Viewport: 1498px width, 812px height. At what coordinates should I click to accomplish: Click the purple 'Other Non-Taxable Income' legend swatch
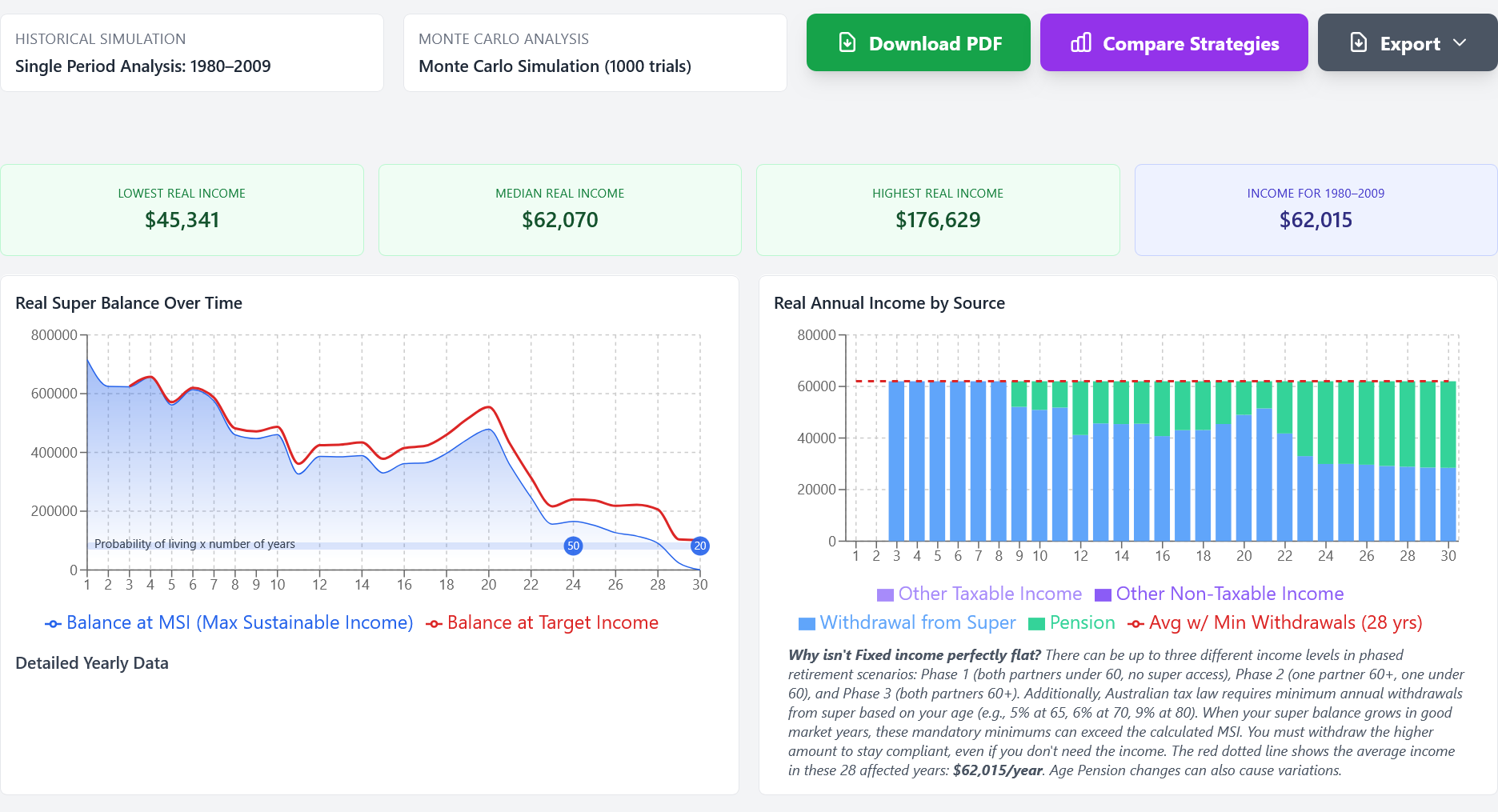(x=1103, y=594)
